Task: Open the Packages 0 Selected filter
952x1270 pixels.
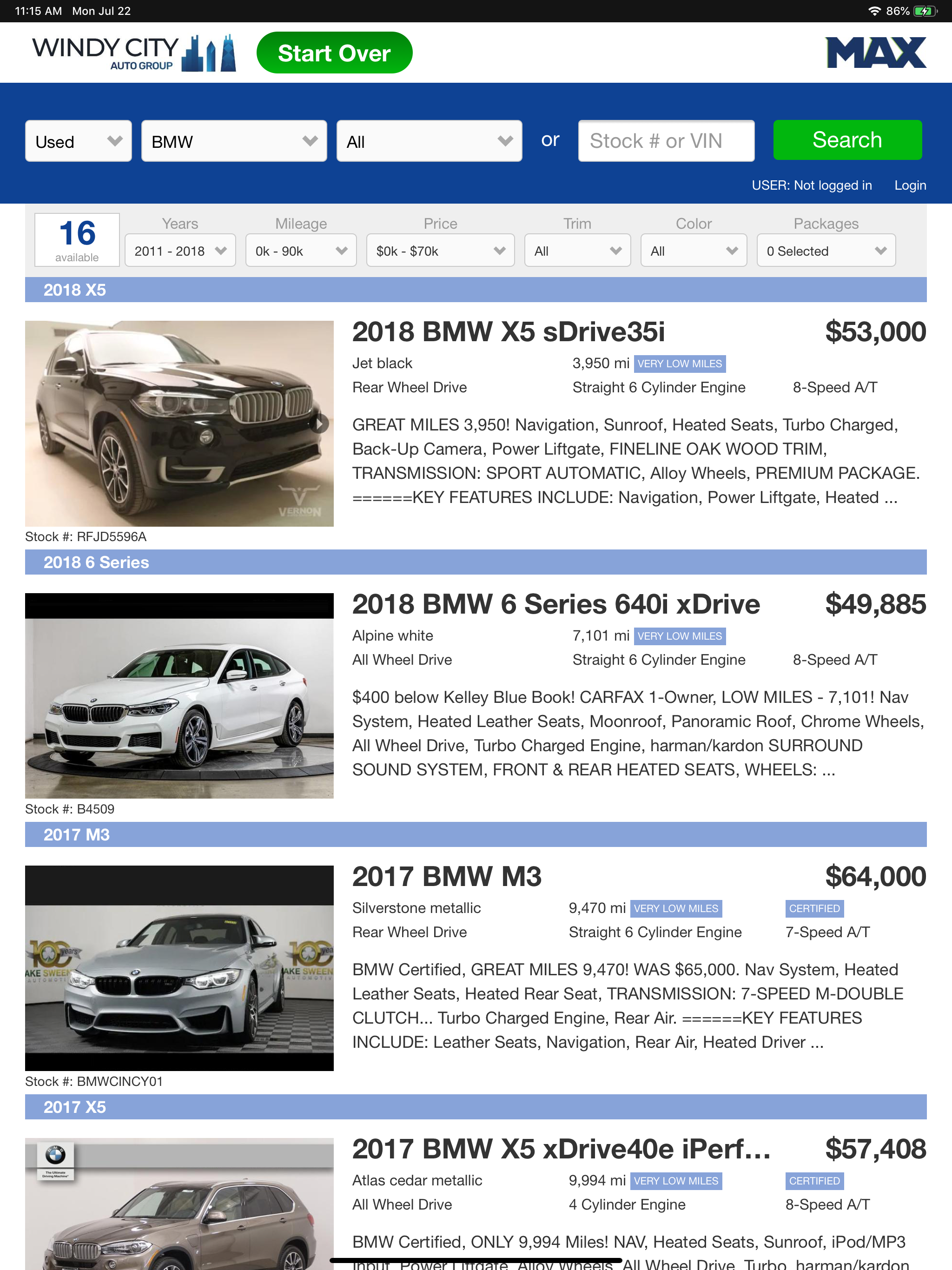Action: click(x=826, y=251)
